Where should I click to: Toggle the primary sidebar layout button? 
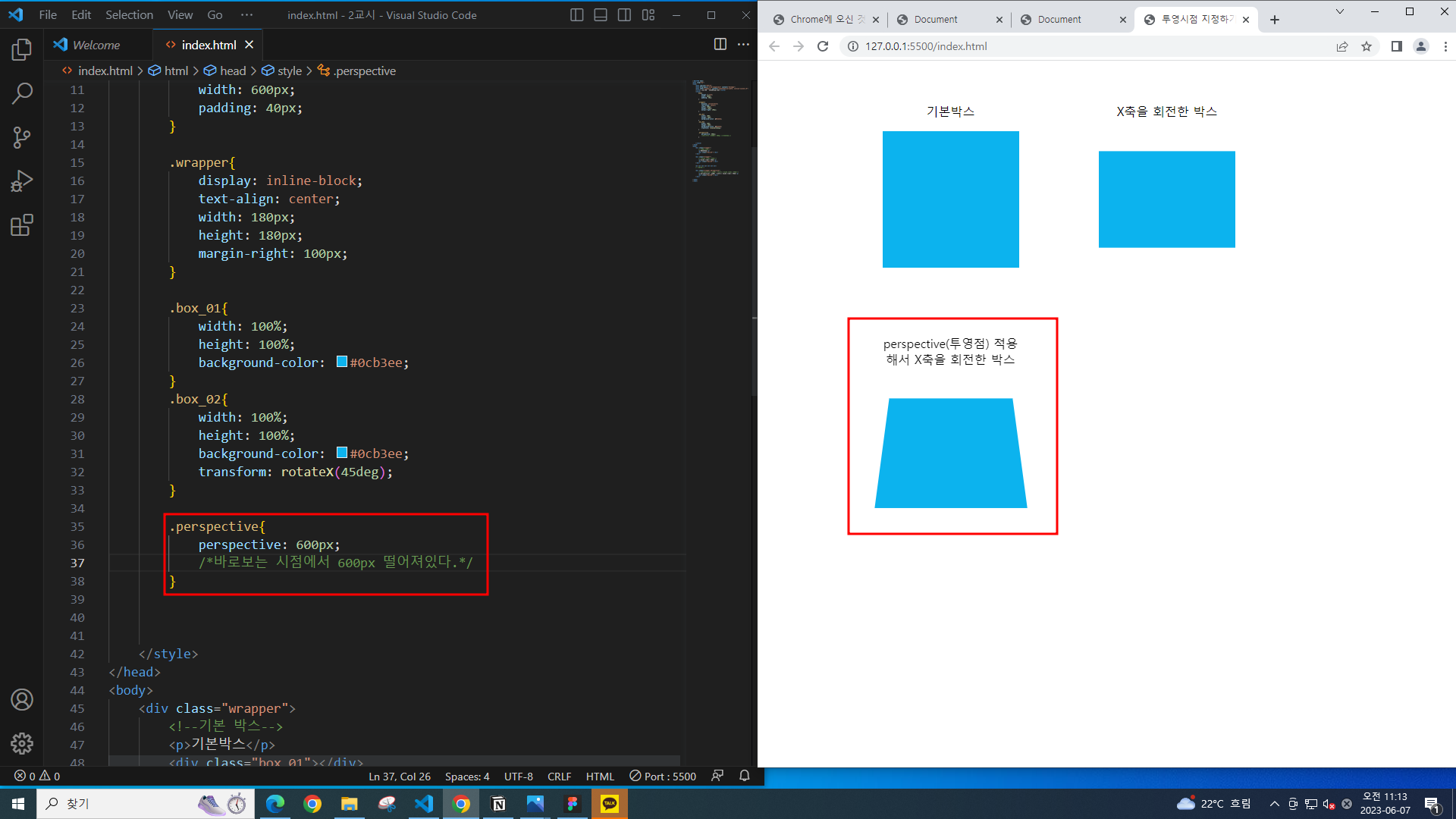click(x=576, y=15)
